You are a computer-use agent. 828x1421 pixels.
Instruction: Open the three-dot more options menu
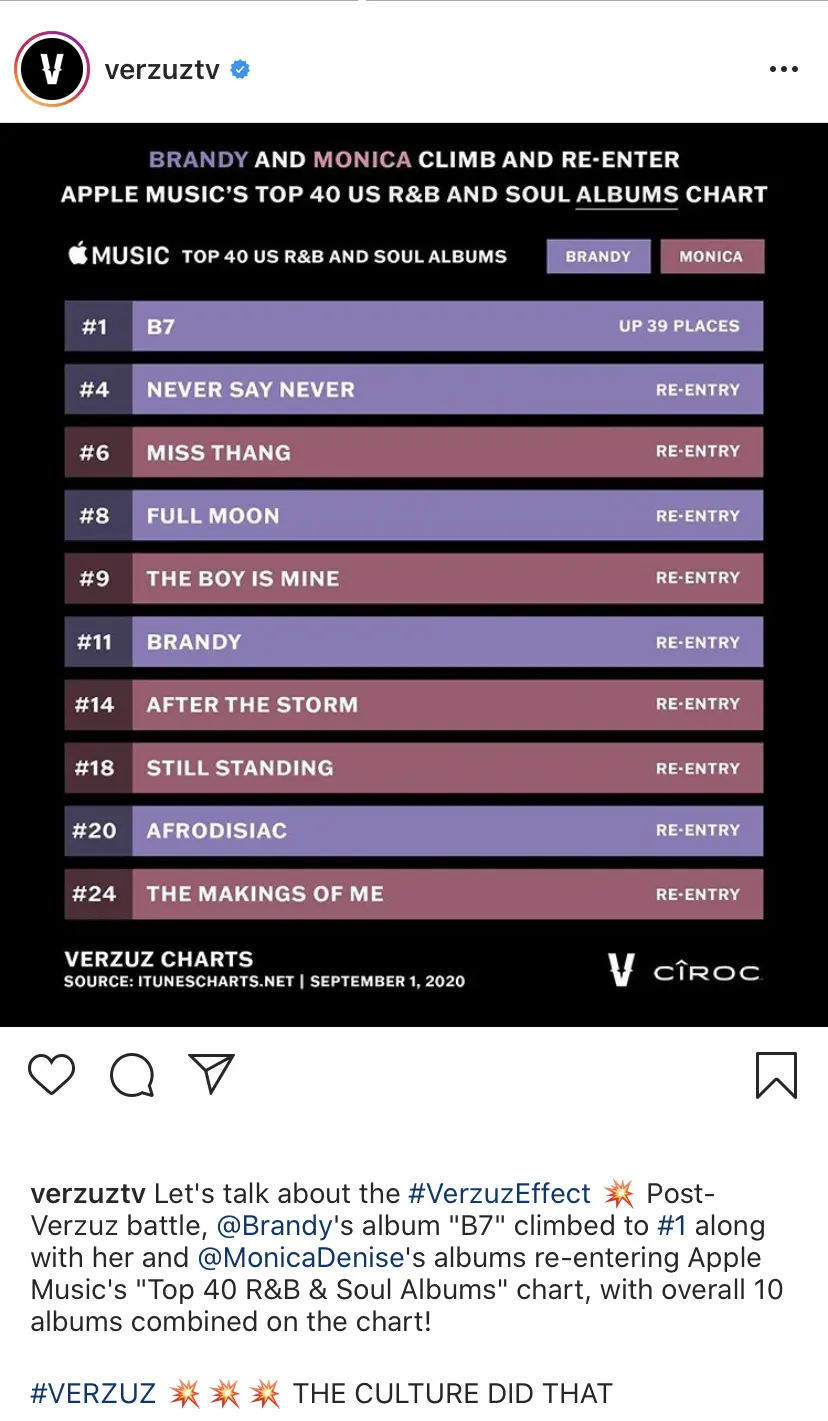pos(784,69)
